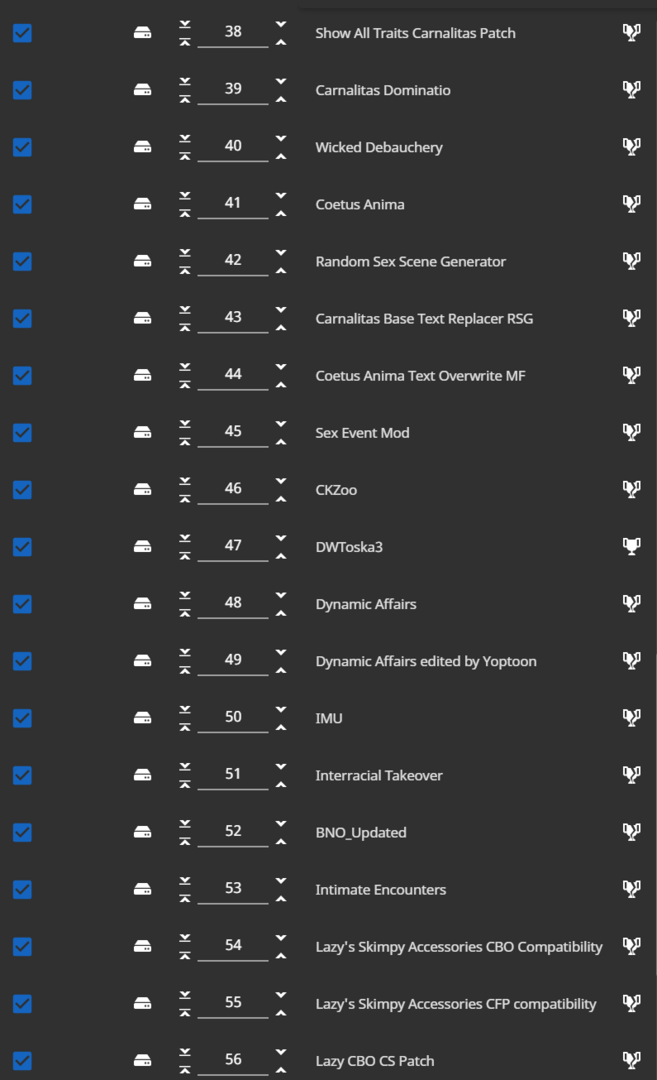The width and height of the screenshot is (657, 1080).
Task: Click the trophy icon beside DWToska3
Action: 632,546
